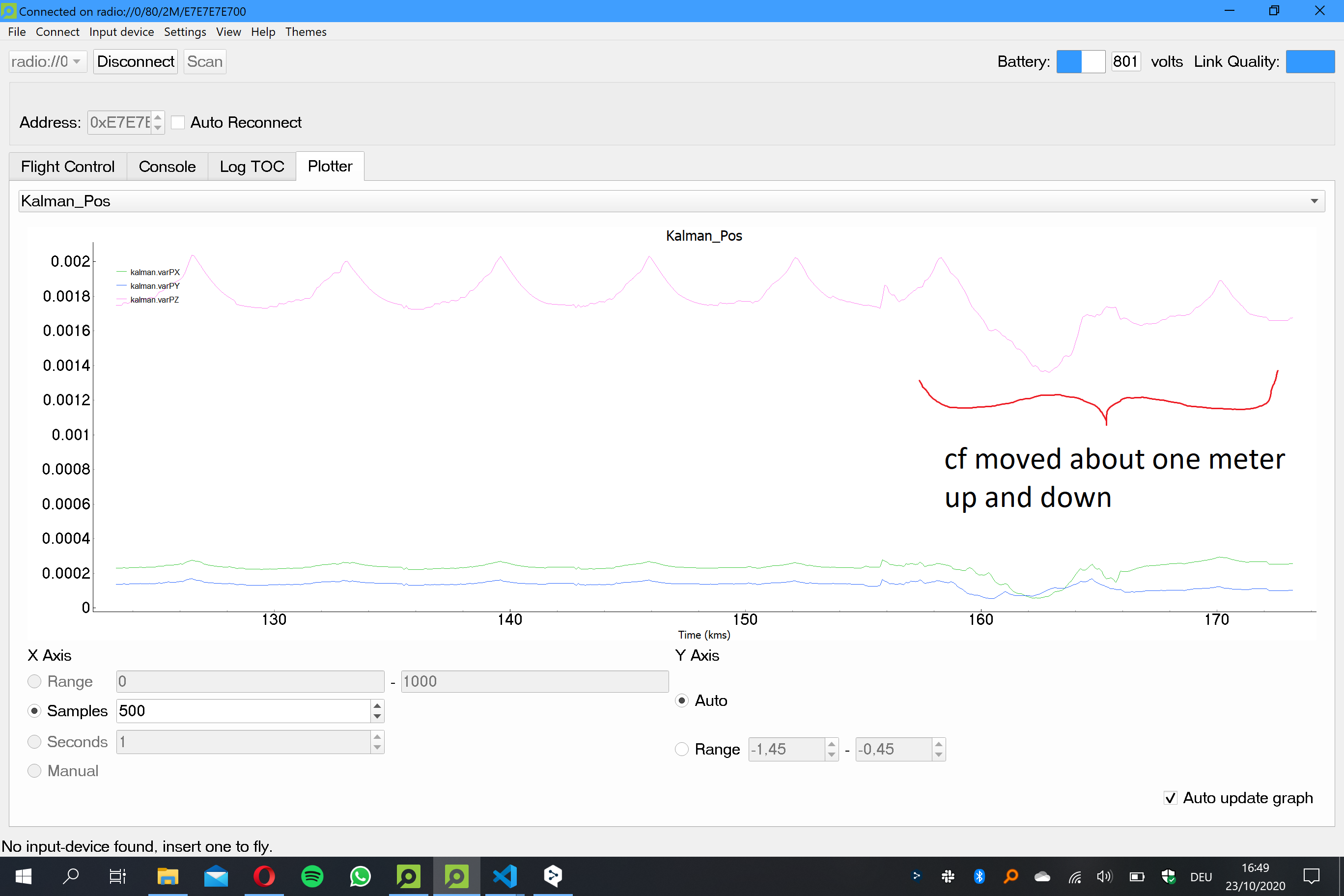Switch to Visual Studio Code taskbar icon

click(x=504, y=876)
